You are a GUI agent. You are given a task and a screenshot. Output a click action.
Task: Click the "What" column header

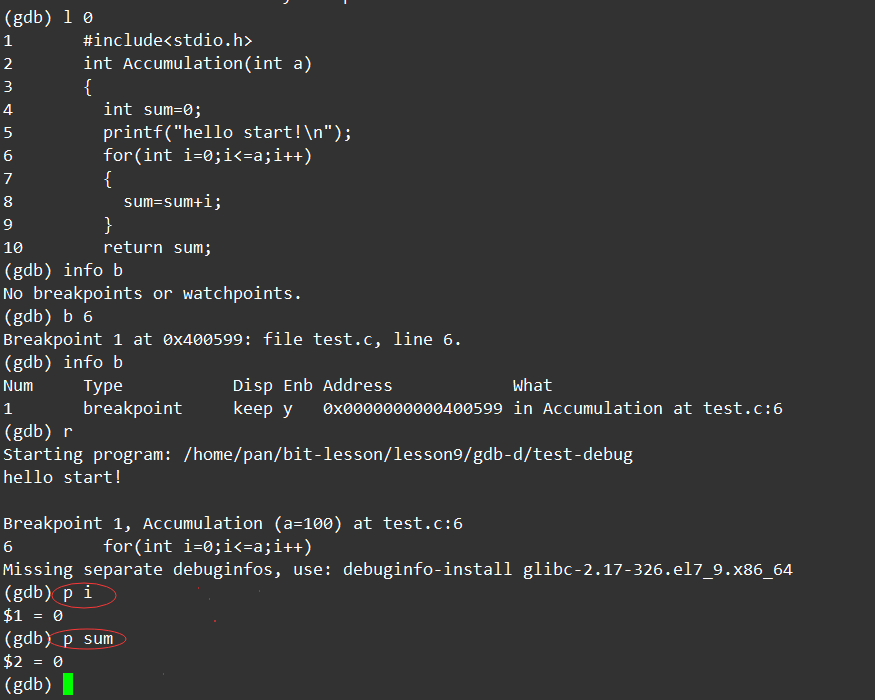click(532, 386)
